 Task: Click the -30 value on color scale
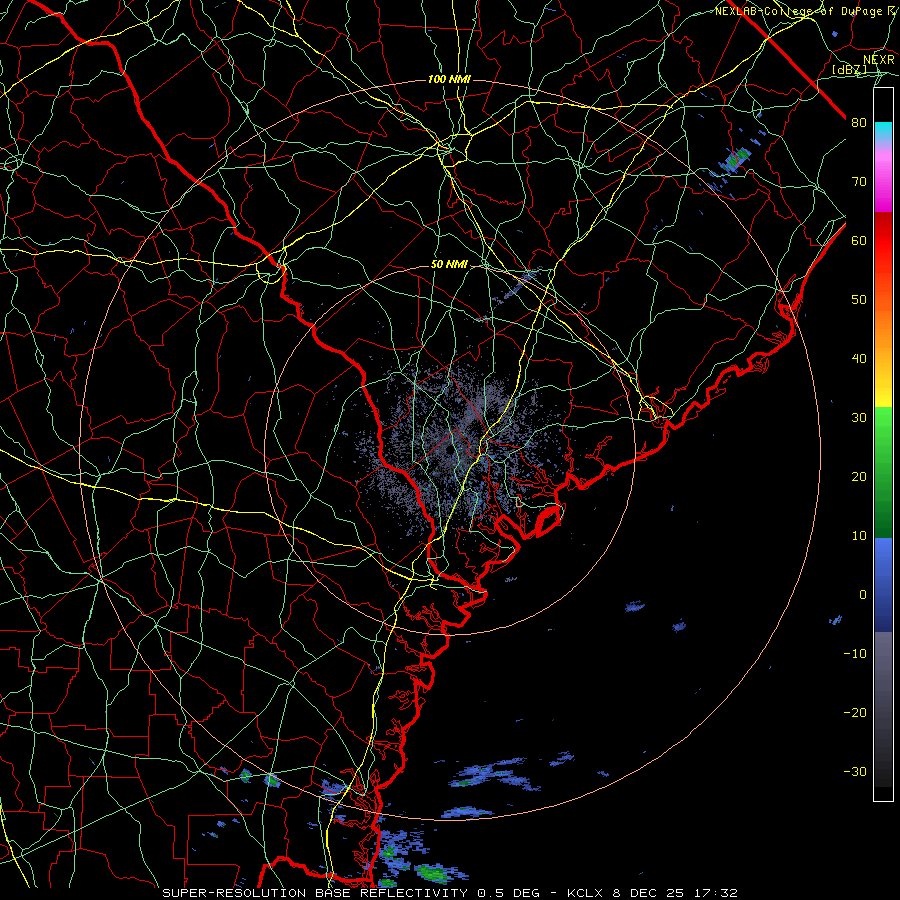coord(855,772)
